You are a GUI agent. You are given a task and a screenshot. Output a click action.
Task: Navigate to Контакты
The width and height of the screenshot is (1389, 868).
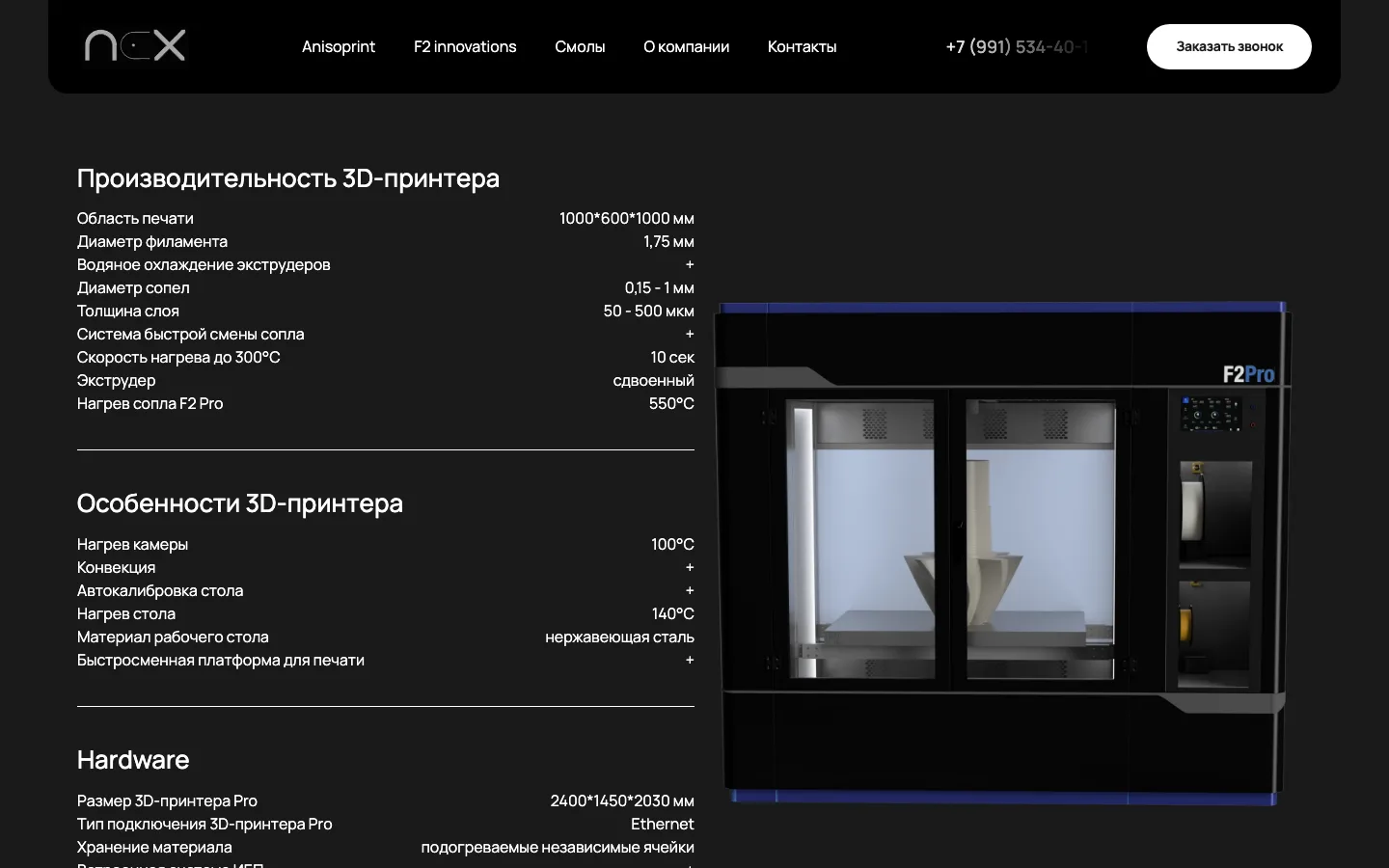[x=802, y=46]
